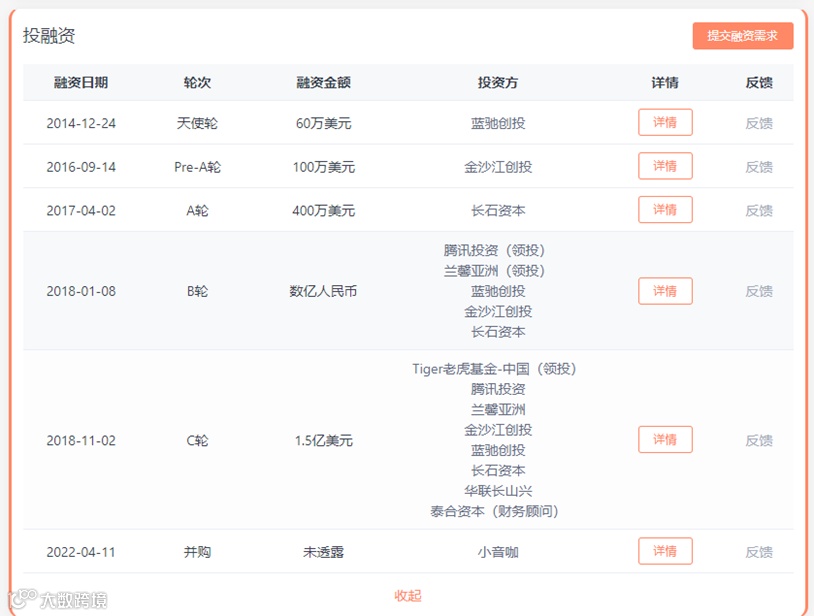Click the 详情 column header

[665, 83]
